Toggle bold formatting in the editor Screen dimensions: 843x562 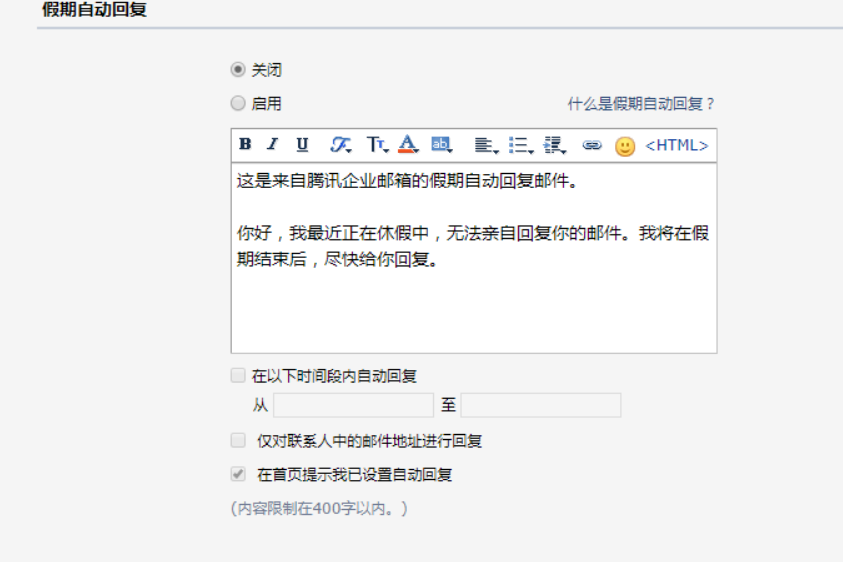(245, 145)
